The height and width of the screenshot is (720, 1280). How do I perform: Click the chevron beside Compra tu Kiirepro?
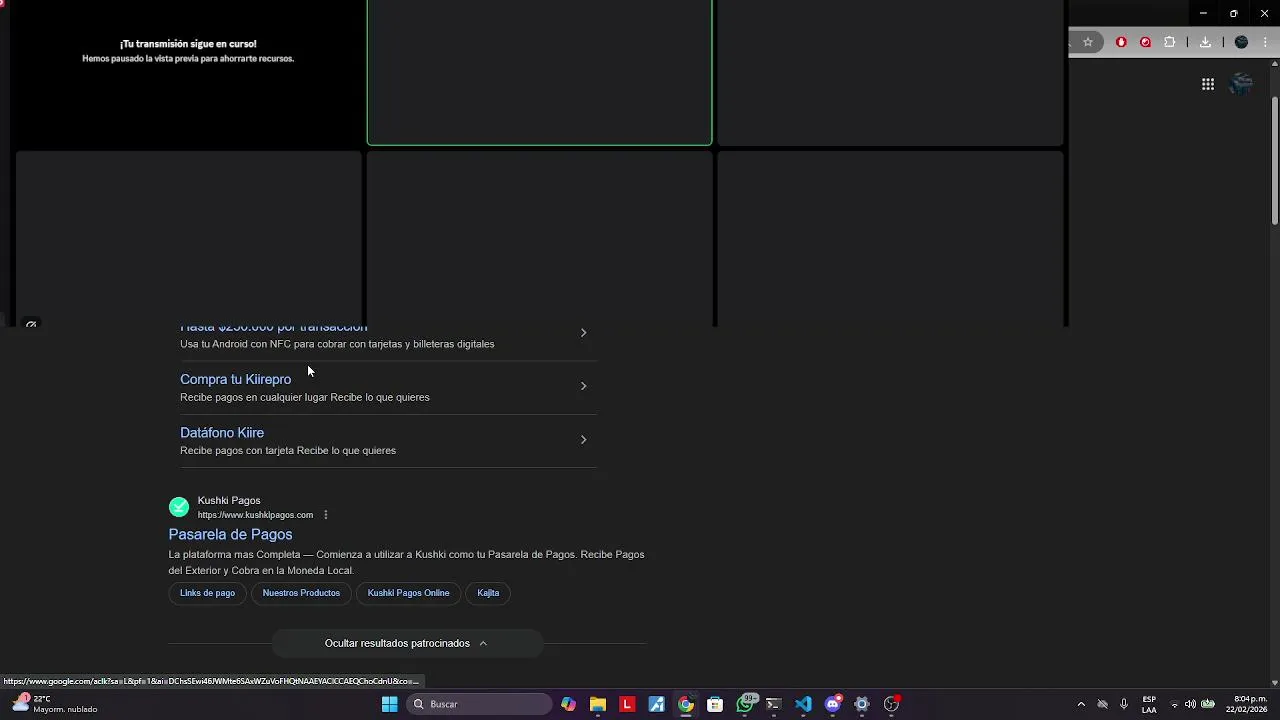[583, 386]
